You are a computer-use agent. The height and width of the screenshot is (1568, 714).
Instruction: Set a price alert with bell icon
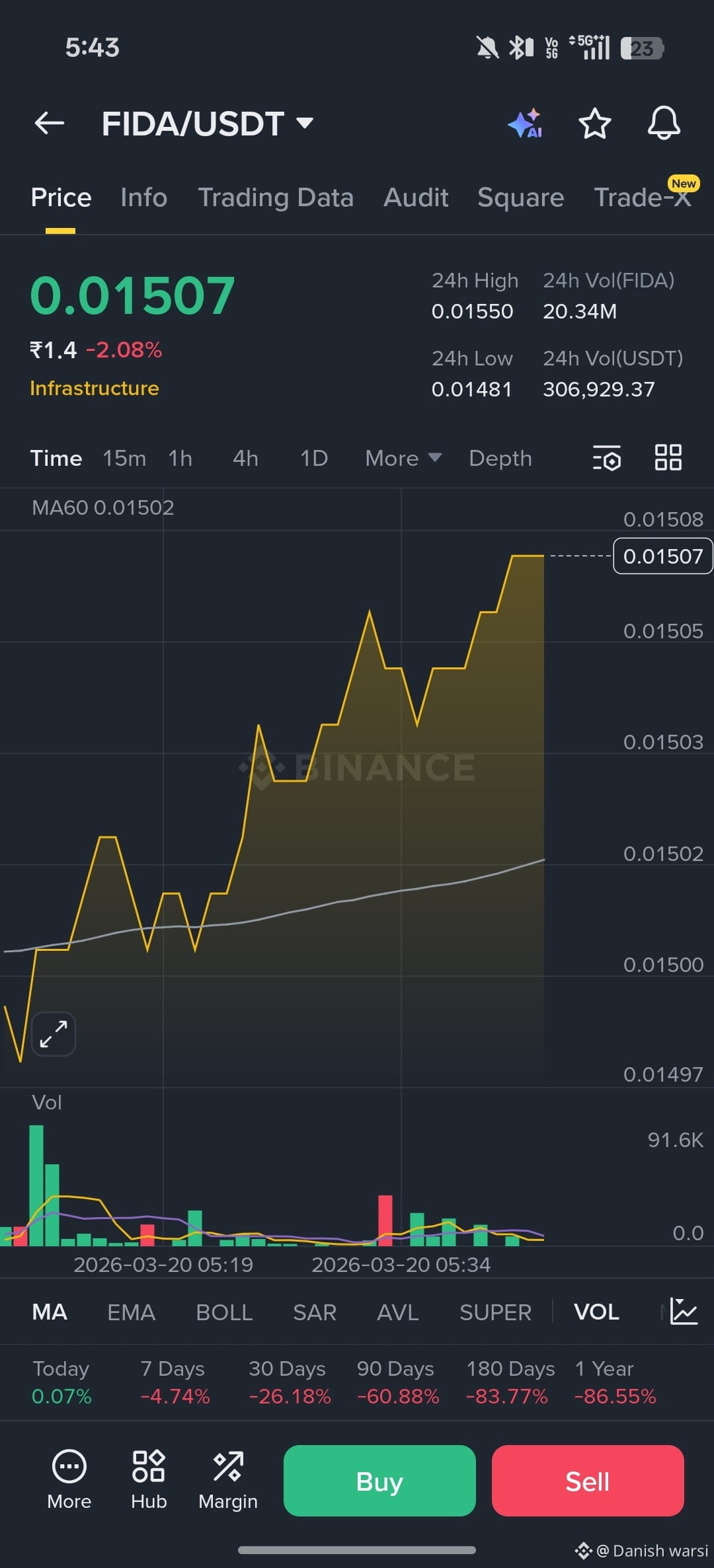[x=664, y=123]
